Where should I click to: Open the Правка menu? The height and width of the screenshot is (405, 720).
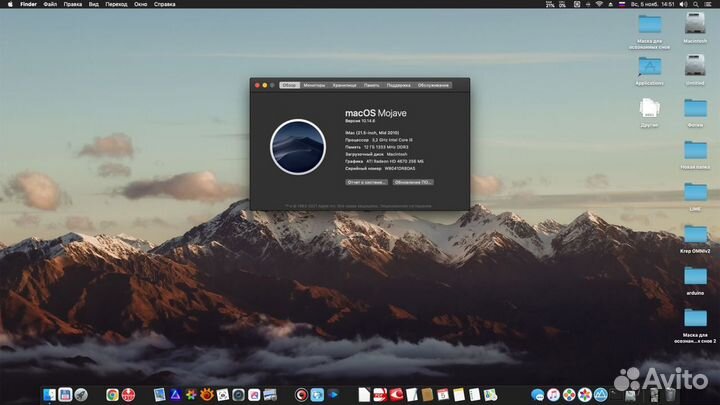click(73, 4)
